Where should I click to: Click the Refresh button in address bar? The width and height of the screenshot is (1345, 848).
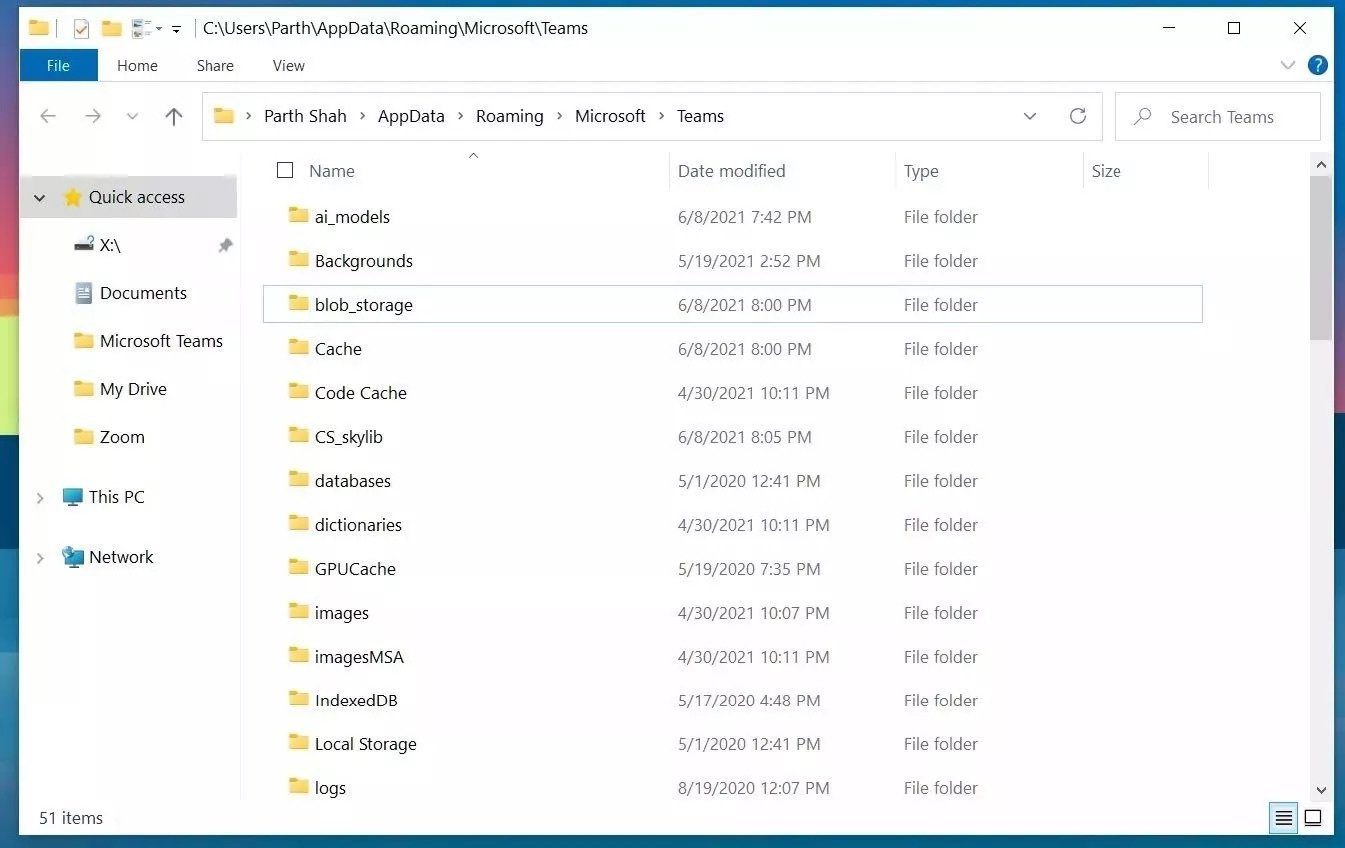1077,116
